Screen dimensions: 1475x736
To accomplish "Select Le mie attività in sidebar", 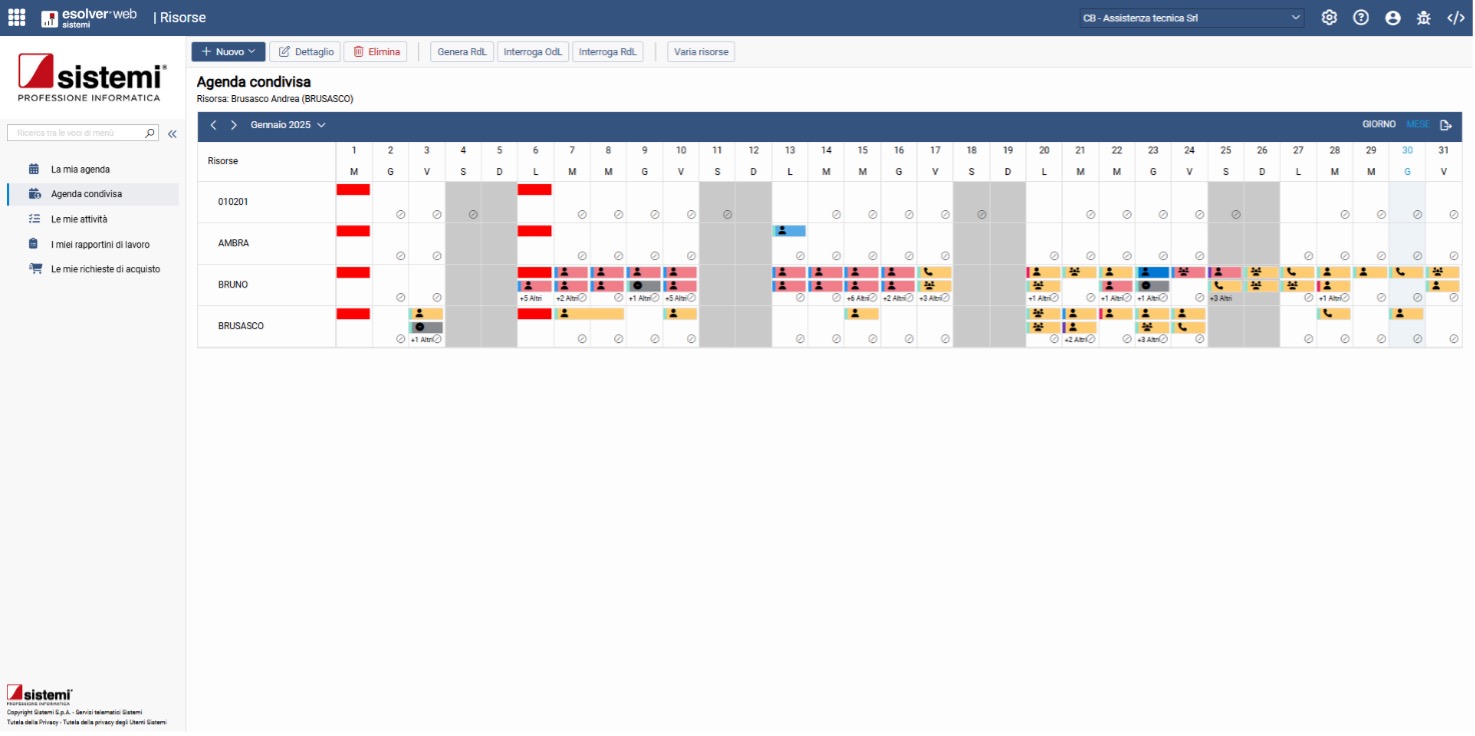I will (79, 219).
